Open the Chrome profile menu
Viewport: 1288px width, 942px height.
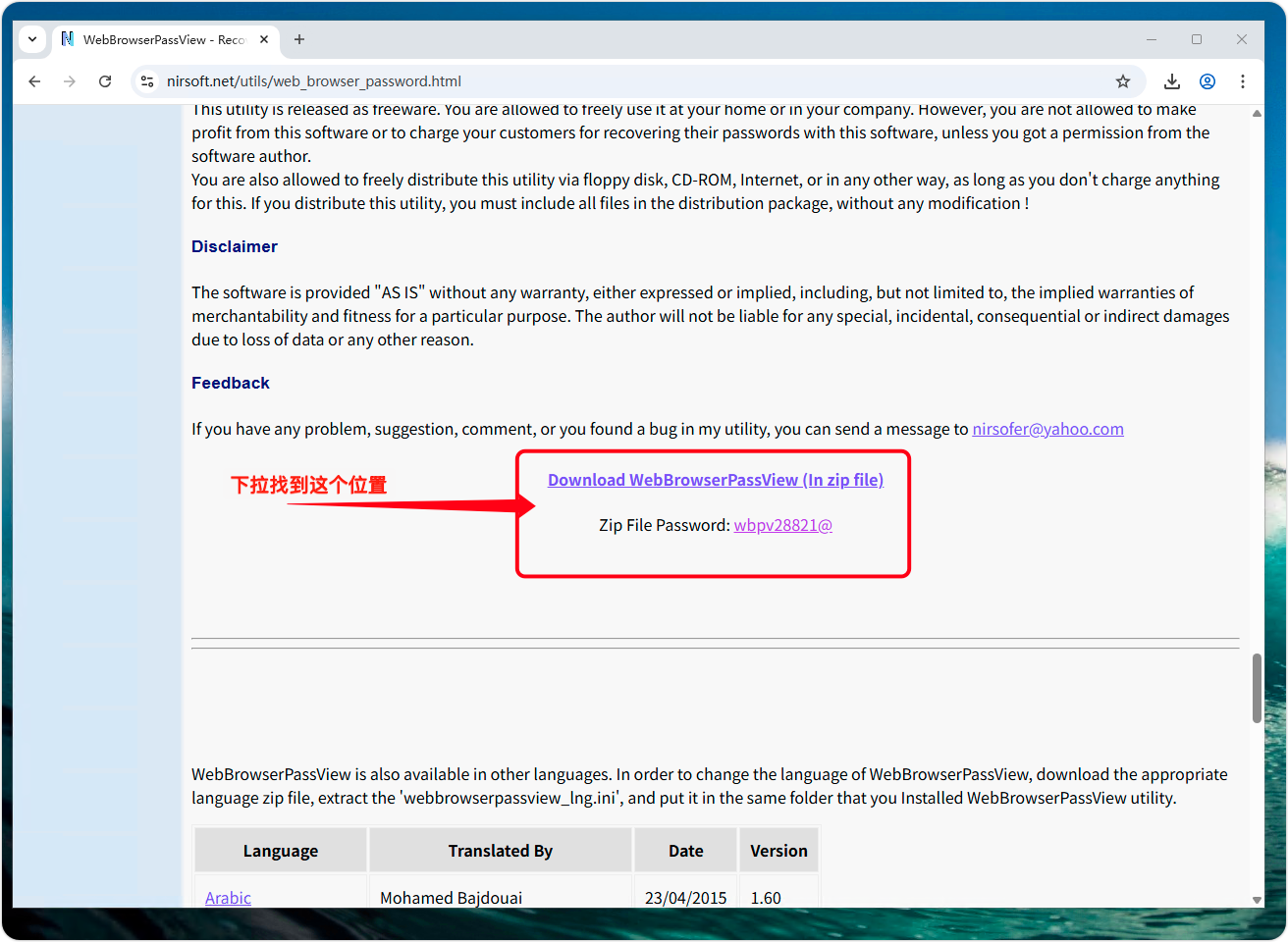pyautogui.click(x=1207, y=81)
